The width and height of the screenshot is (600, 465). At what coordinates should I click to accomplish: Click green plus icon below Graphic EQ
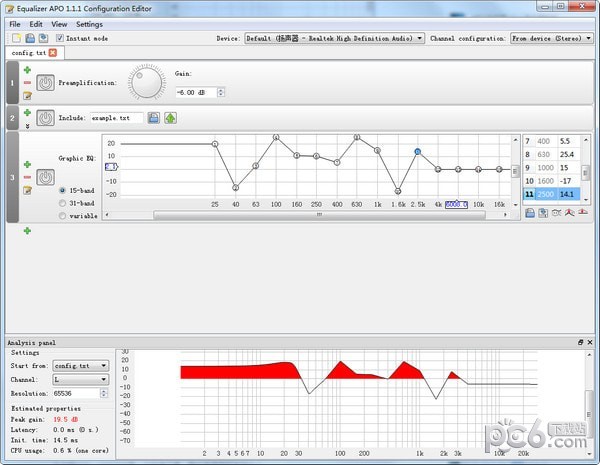(x=27, y=231)
